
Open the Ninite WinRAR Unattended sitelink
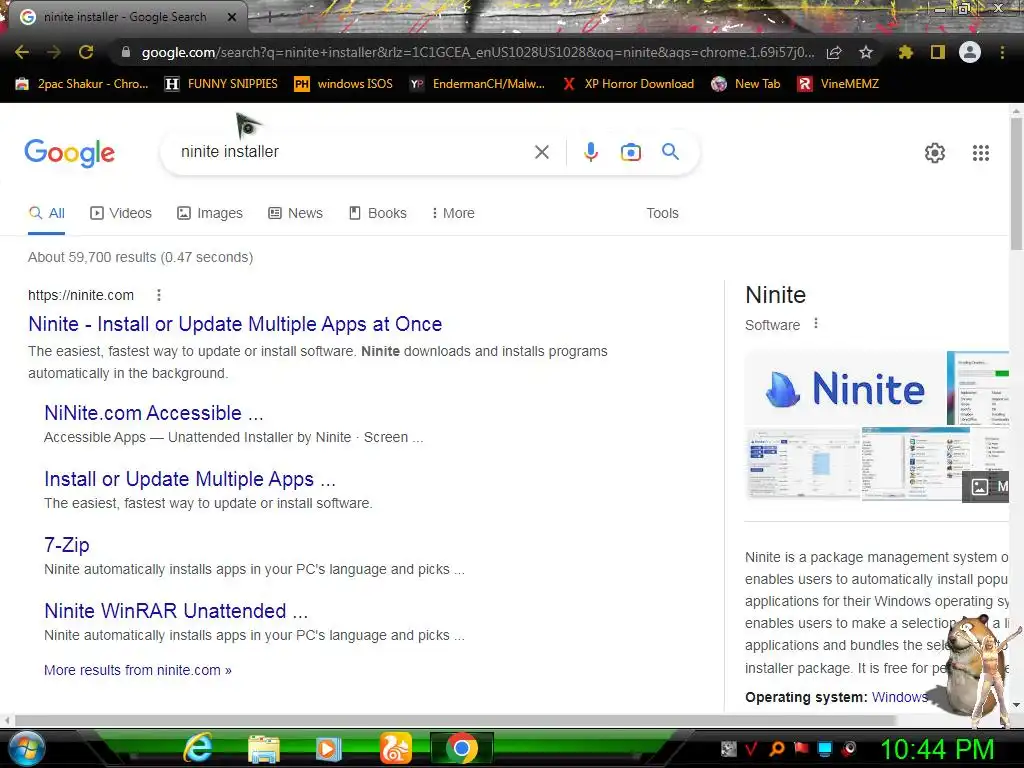(176, 611)
